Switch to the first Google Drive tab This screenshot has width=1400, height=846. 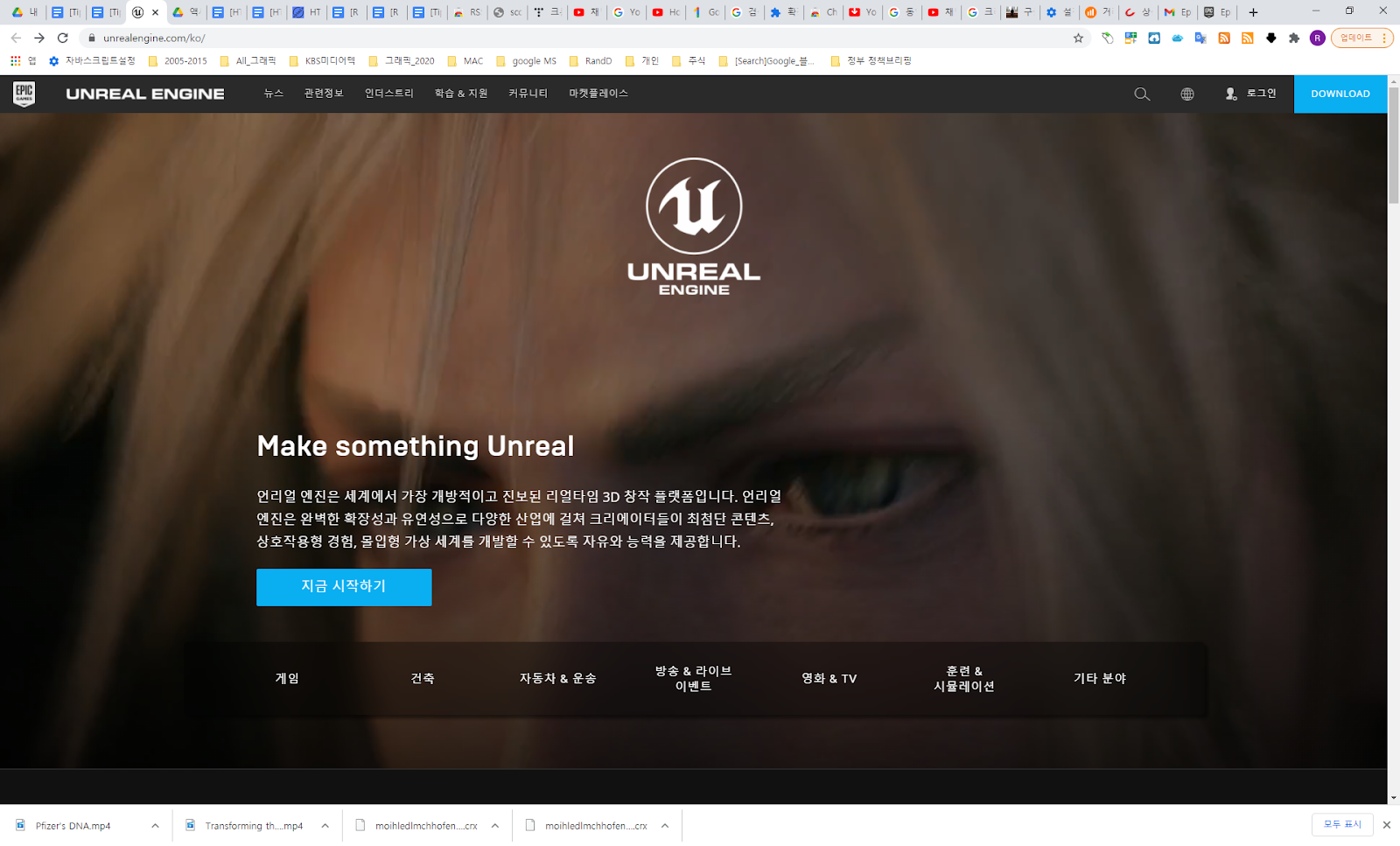24,12
